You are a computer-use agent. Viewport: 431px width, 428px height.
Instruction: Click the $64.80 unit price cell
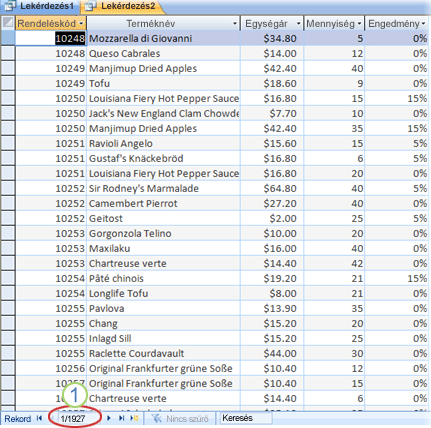click(x=272, y=188)
